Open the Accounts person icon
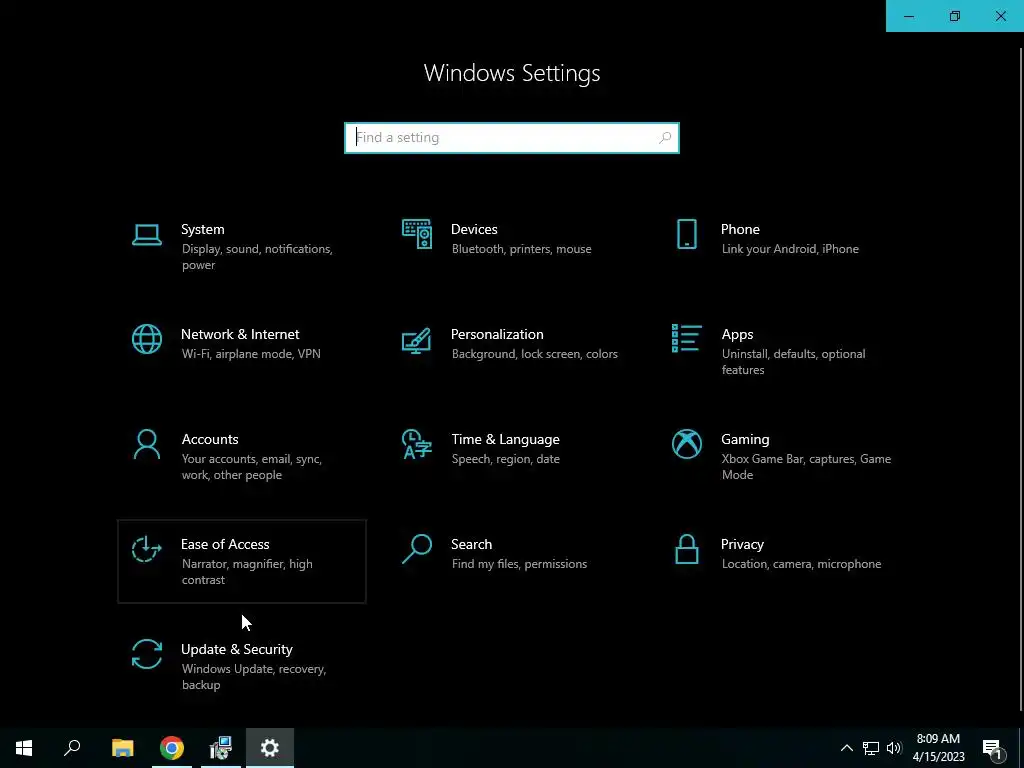 click(x=146, y=444)
